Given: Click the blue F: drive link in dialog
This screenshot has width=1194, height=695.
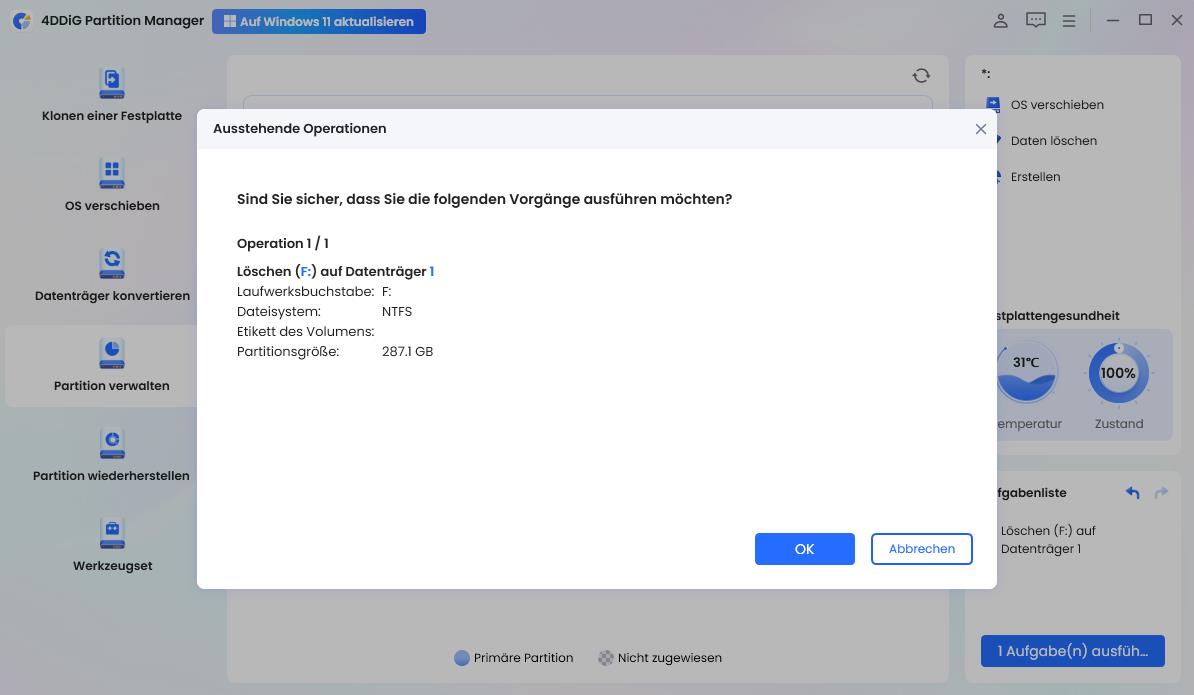Looking at the screenshot, I should pos(305,272).
